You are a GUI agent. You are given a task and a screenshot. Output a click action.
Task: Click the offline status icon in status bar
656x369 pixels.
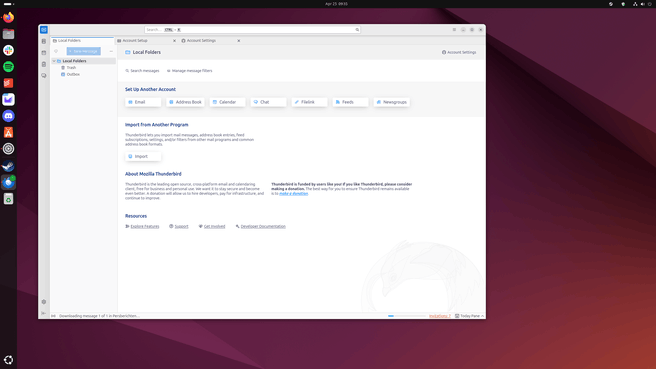click(54, 316)
